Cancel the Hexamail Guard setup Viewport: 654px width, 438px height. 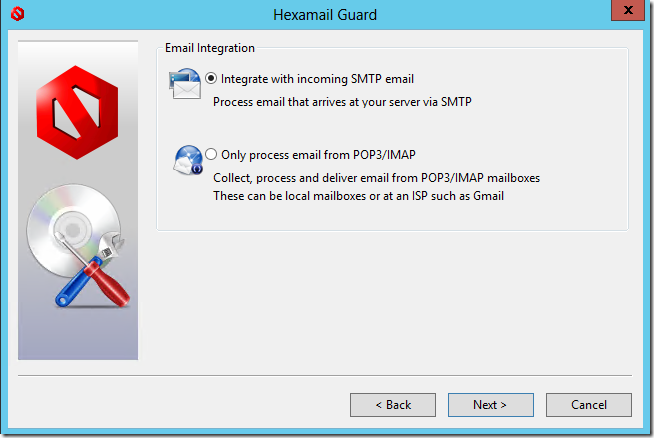589,405
